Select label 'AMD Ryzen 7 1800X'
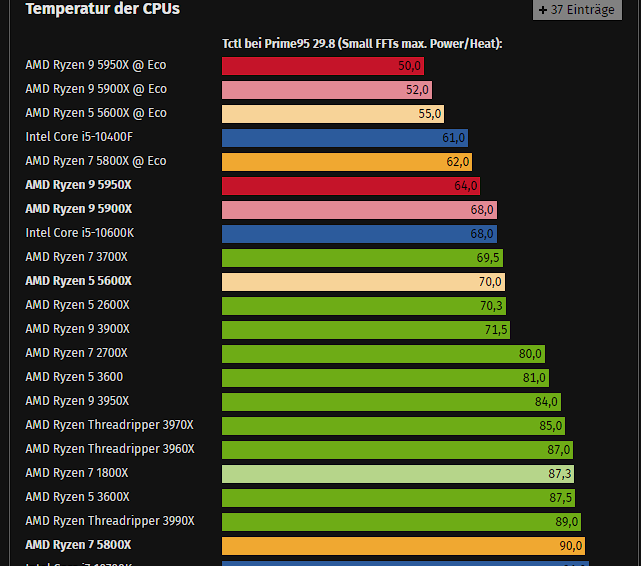This screenshot has height=566, width=641. pyautogui.click(x=77, y=473)
